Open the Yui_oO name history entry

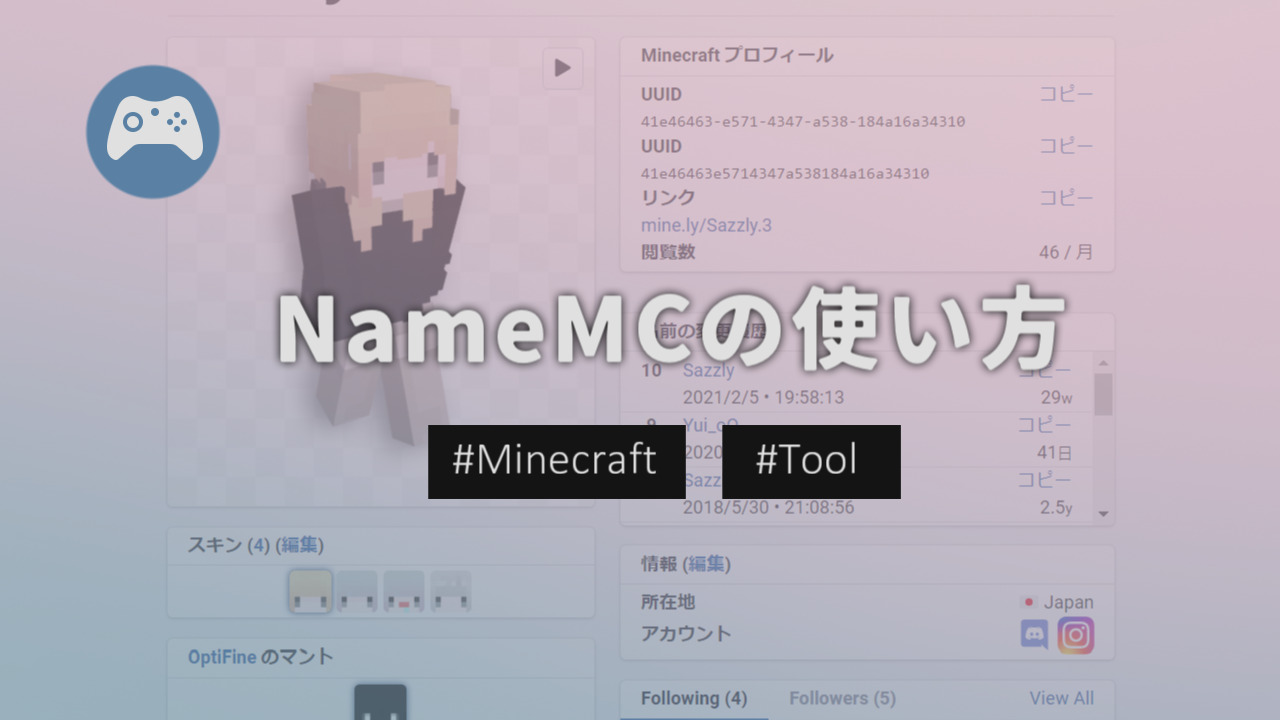pyautogui.click(x=711, y=425)
